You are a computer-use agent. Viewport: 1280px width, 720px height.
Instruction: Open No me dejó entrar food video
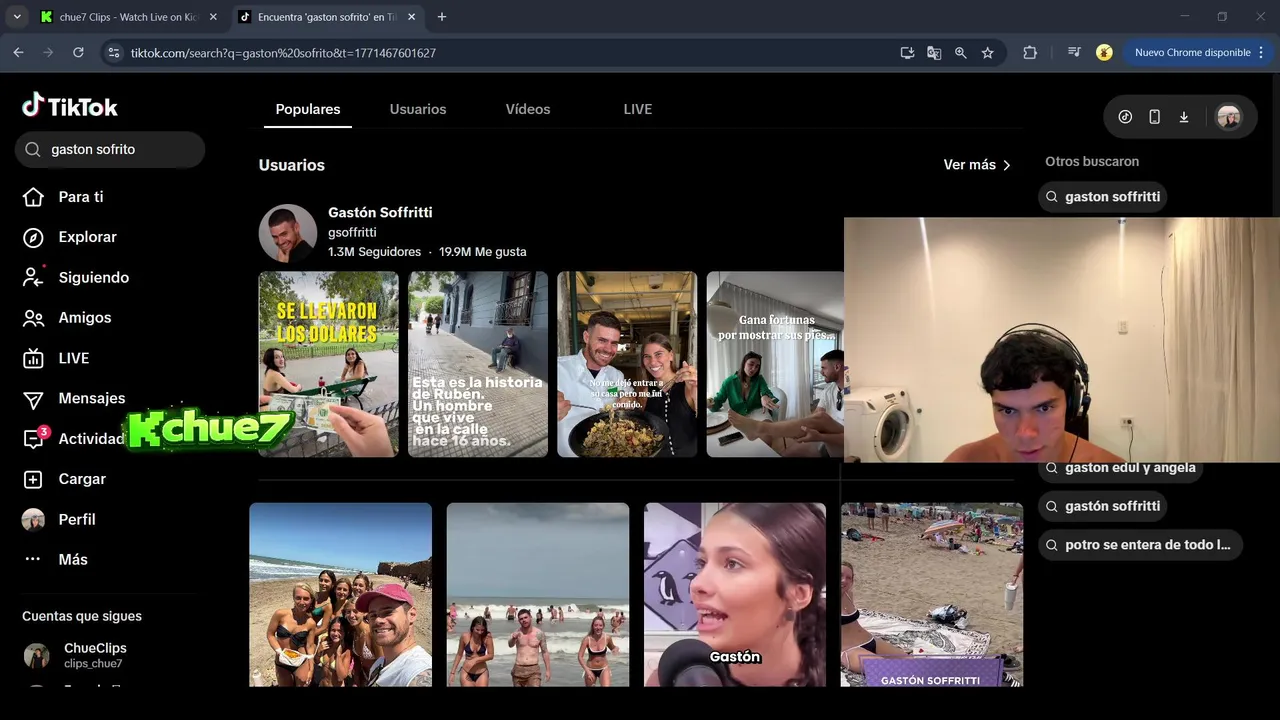[x=627, y=364]
